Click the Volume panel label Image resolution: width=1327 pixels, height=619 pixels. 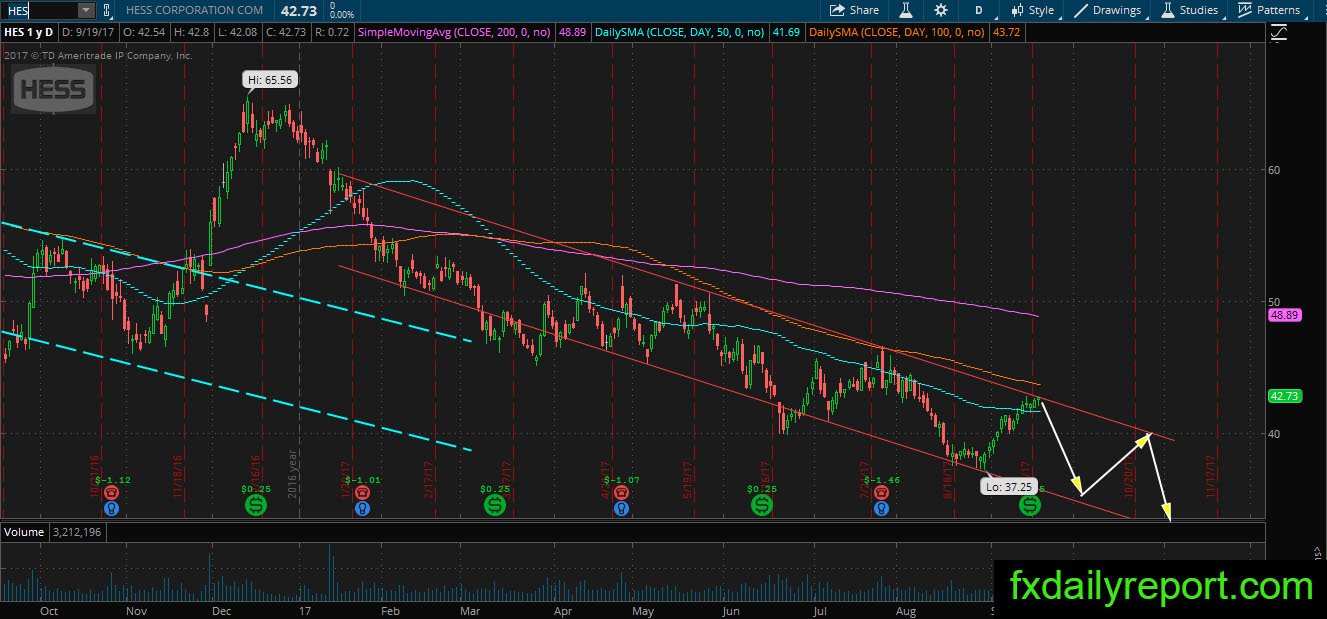[24, 532]
